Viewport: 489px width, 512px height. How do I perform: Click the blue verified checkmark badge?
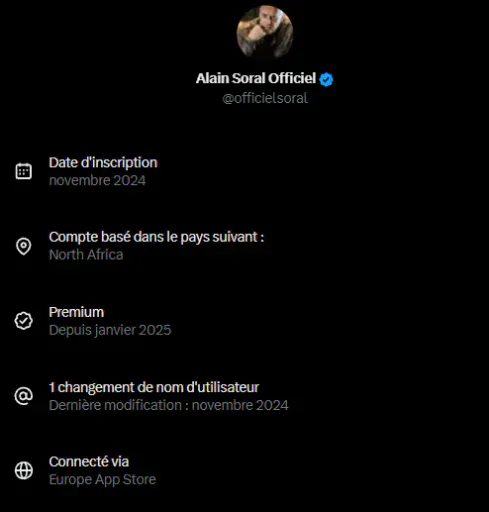(326, 79)
